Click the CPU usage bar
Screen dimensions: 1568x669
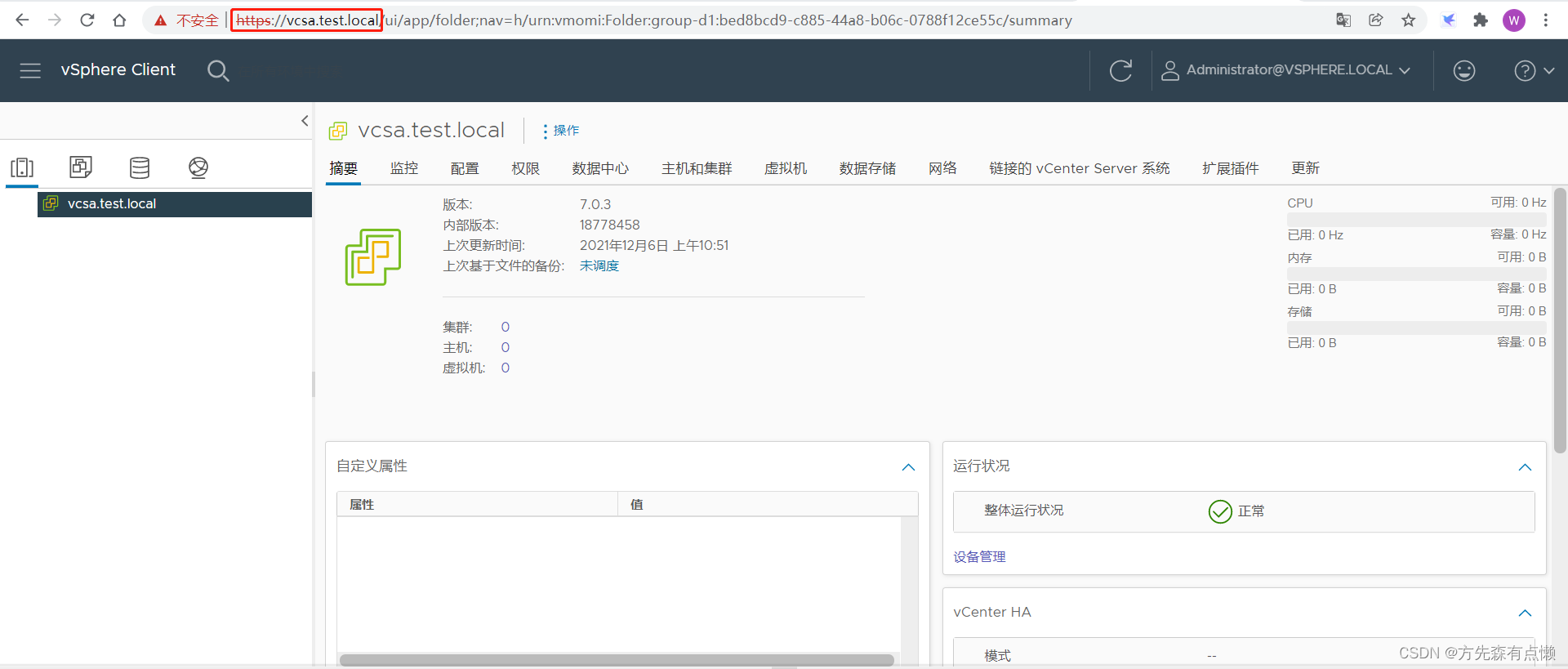pos(1417,220)
